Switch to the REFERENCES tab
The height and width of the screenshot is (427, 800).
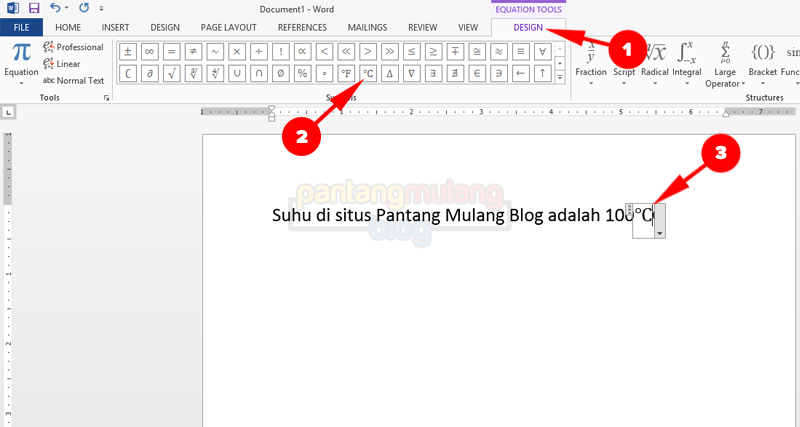click(302, 28)
